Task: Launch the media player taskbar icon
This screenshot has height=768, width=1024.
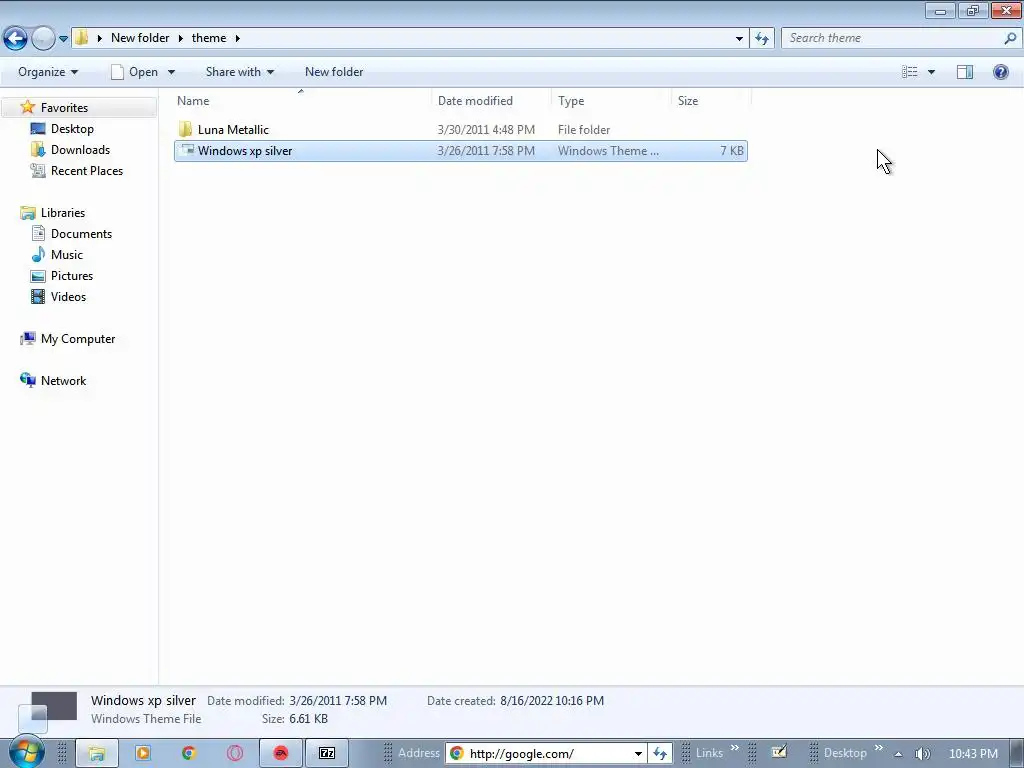Action: coord(143,754)
